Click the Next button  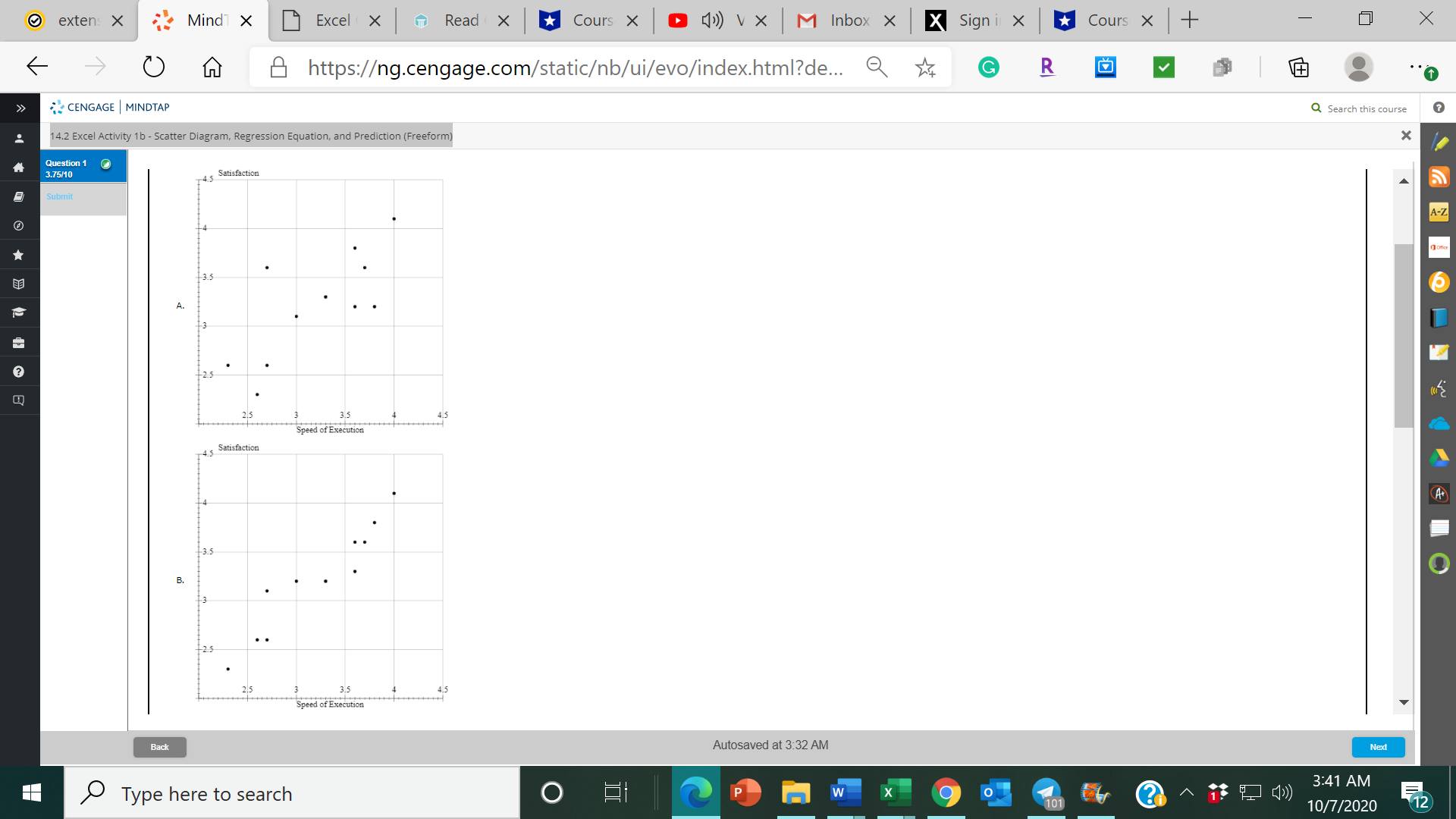[1377, 746]
